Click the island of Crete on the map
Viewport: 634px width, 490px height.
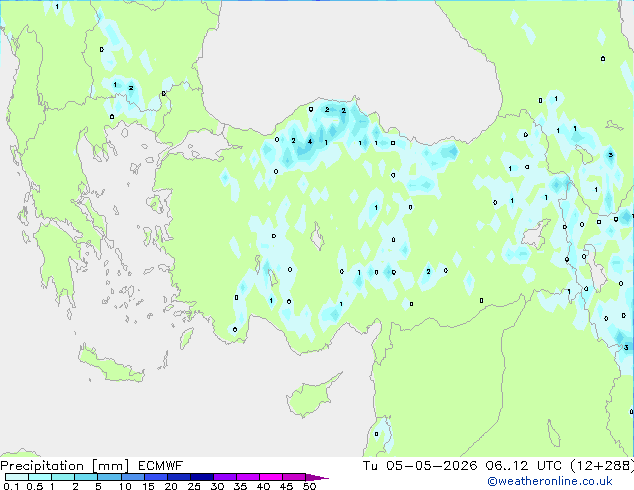pyautogui.click(x=109, y=363)
